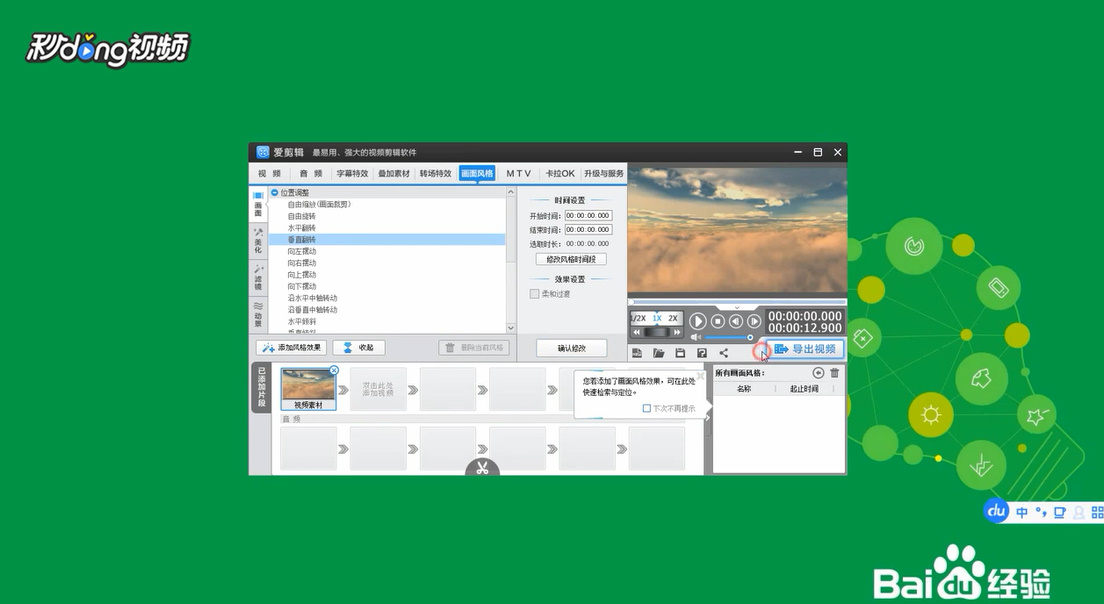This screenshot has height=604, width=1104.
Task: Click the 结束时间 input field
Action: pos(588,229)
